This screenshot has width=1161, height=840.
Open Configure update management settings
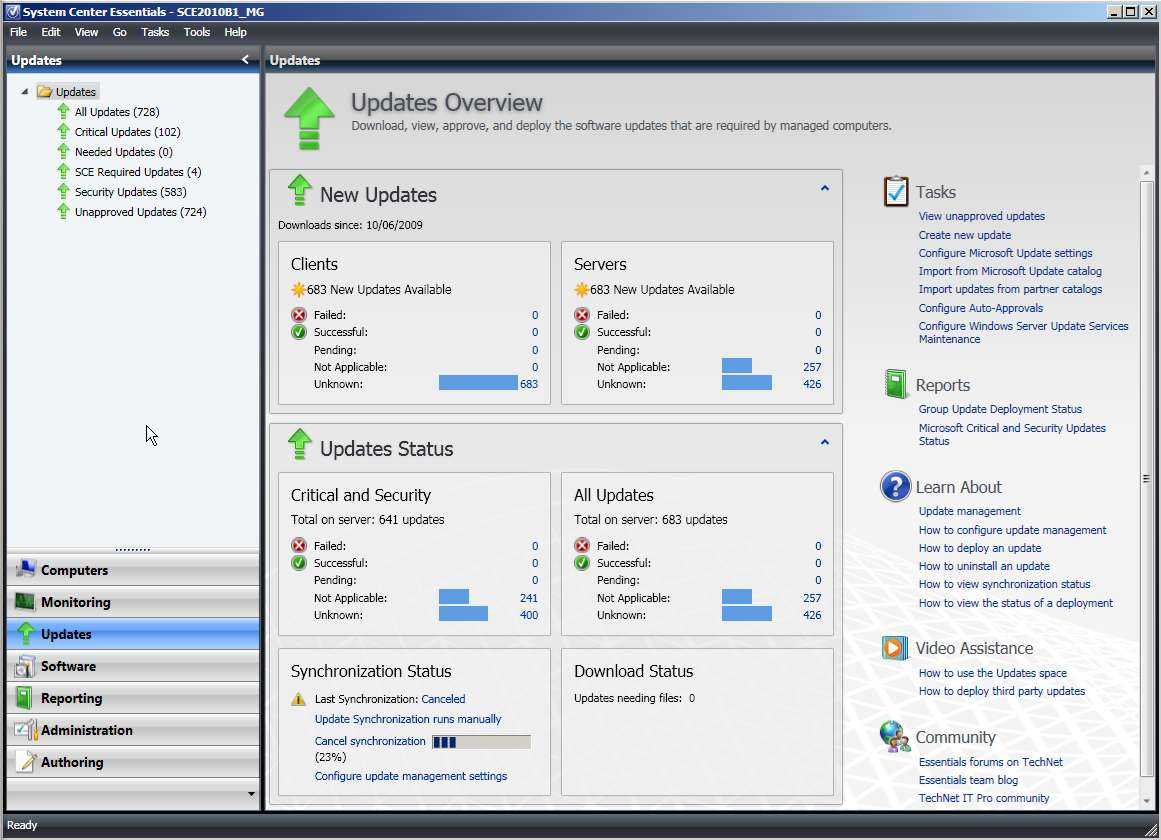click(411, 776)
